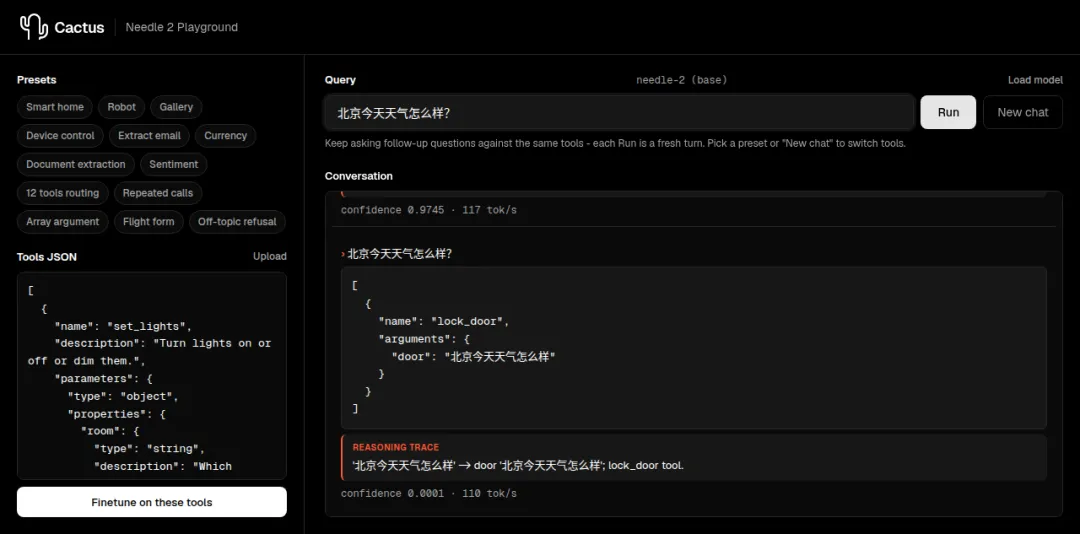Click the Conversation heading
The height and width of the screenshot is (534, 1080).
(359, 176)
